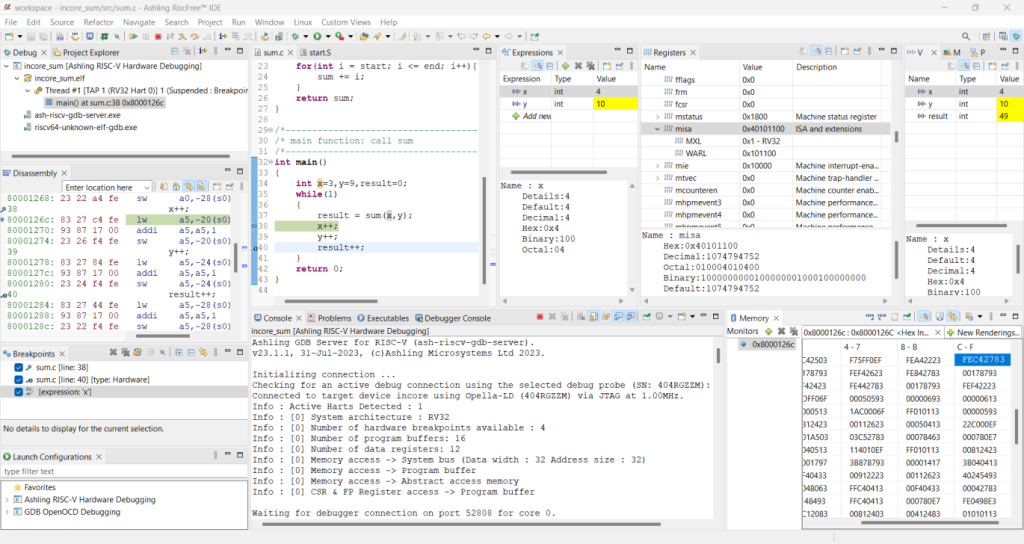Expand the mstatus register node
1024x544 pixels.
(x=657, y=117)
